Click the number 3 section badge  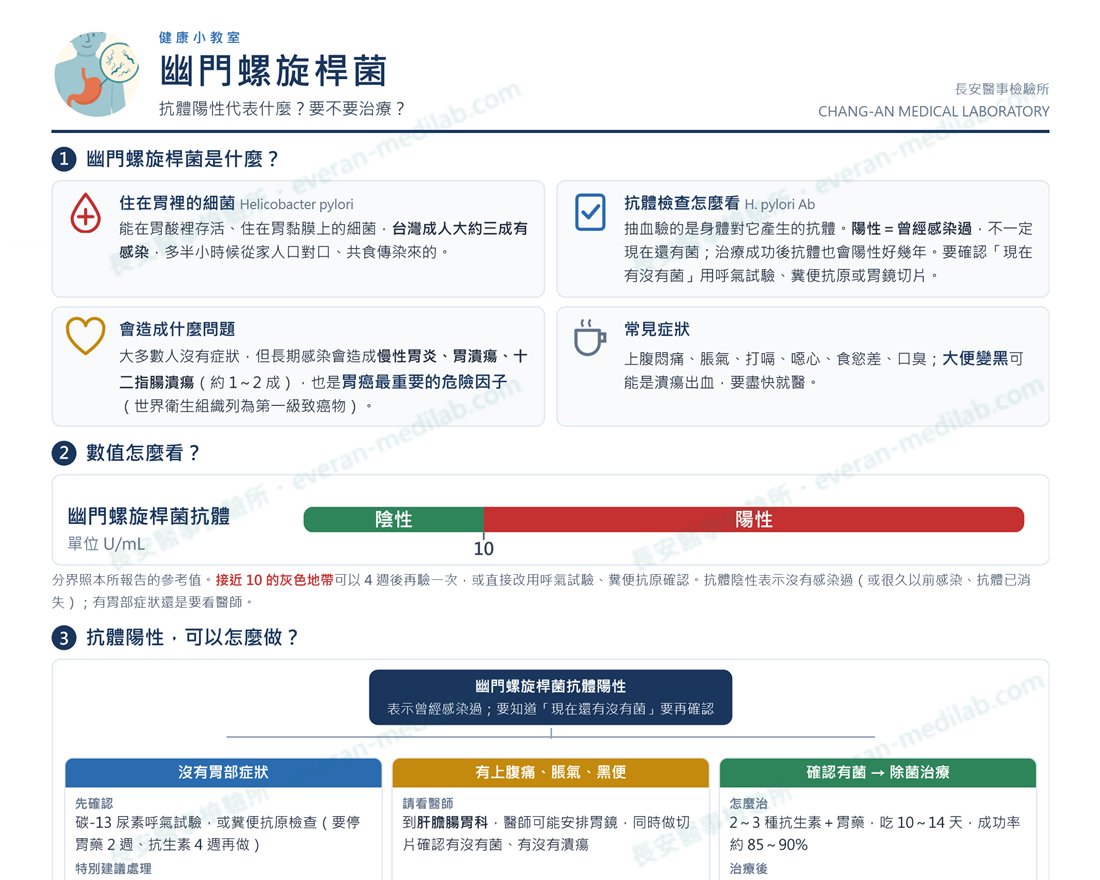pyautogui.click(x=64, y=638)
